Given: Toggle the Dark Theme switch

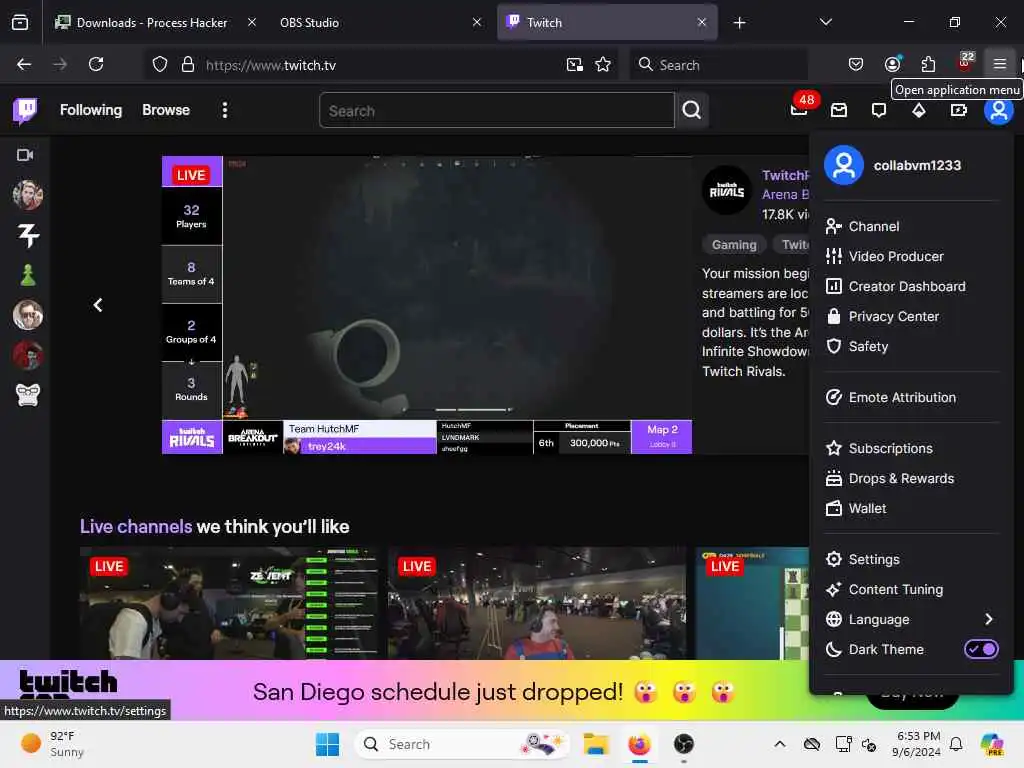Looking at the screenshot, I should [981, 649].
